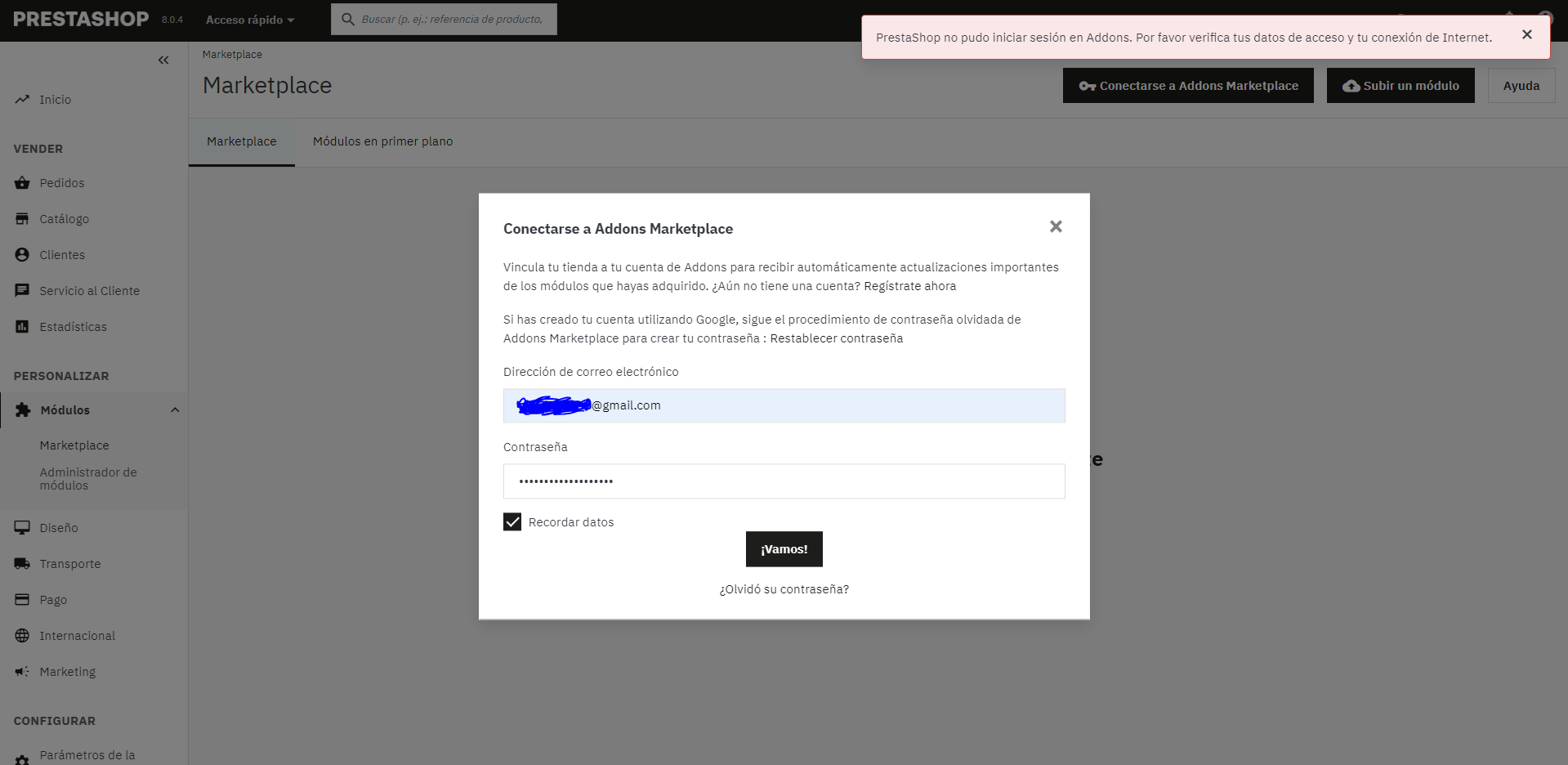Click the Restablecer contraseña link
This screenshot has width=1568, height=765.
point(836,338)
